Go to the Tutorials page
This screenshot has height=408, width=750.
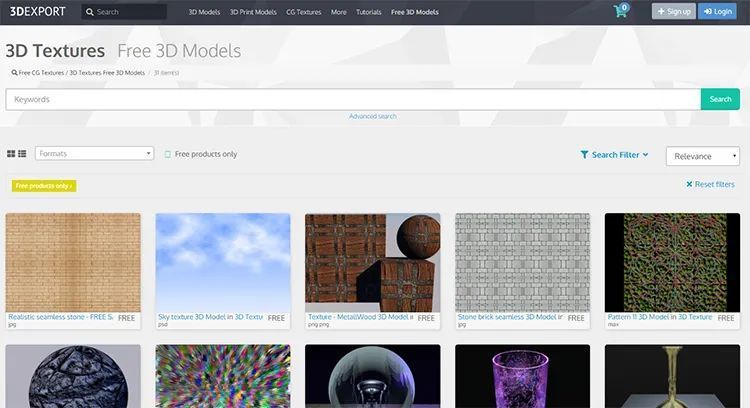(369, 12)
